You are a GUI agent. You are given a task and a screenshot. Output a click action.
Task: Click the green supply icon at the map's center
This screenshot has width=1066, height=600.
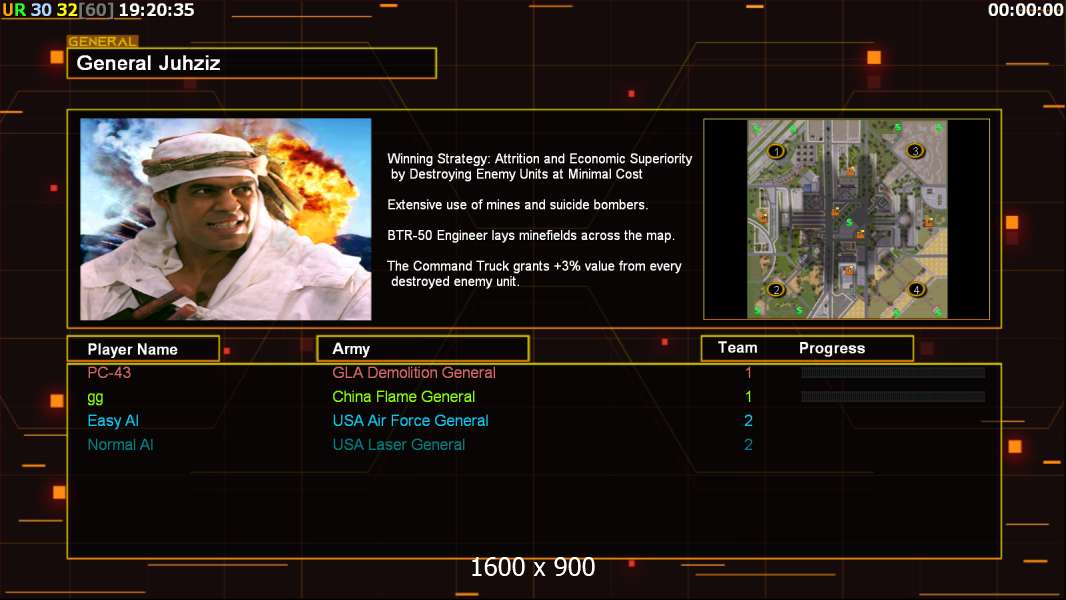(x=849, y=222)
